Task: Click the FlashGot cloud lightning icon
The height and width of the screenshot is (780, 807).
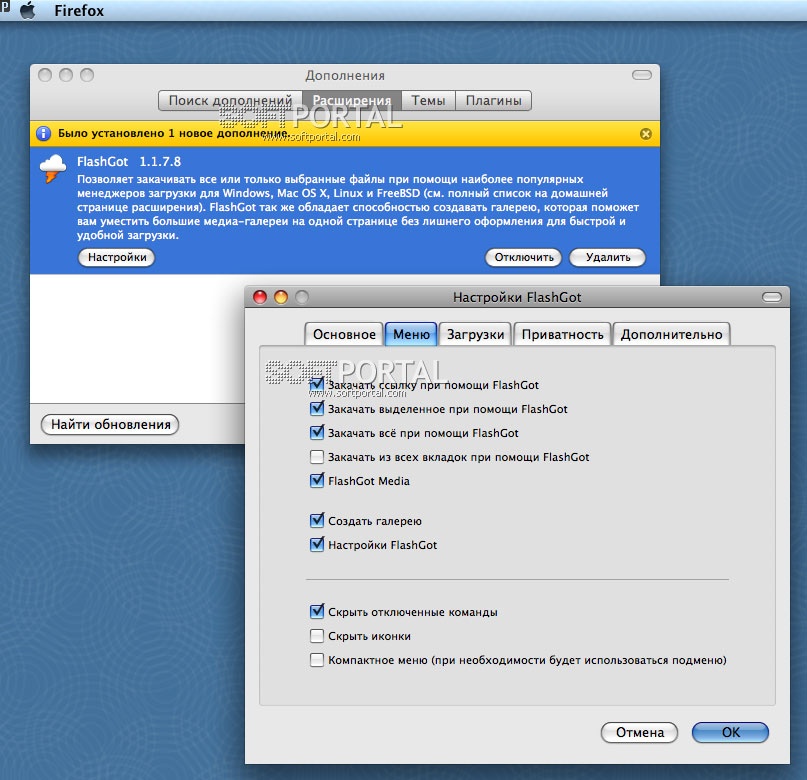Action: click(x=52, y=169)
